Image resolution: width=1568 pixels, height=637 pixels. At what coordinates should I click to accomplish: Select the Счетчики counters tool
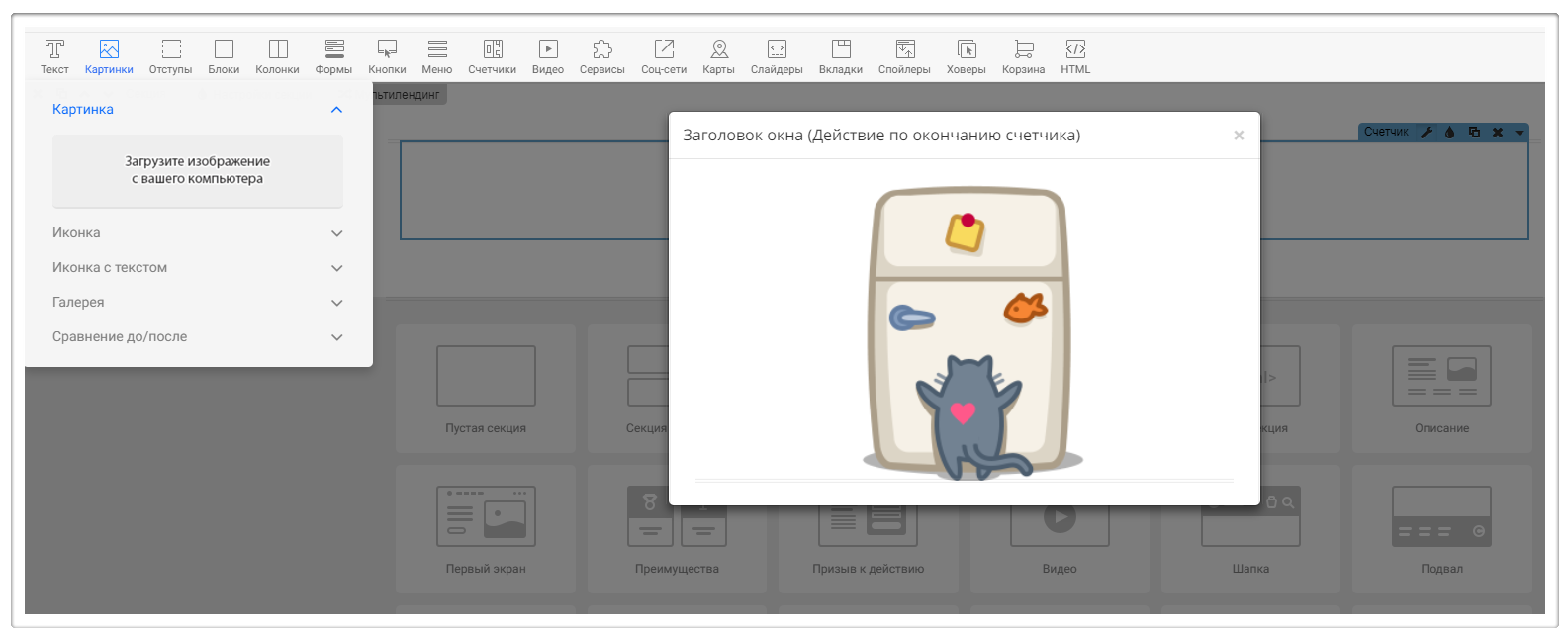tap(492, 56)
